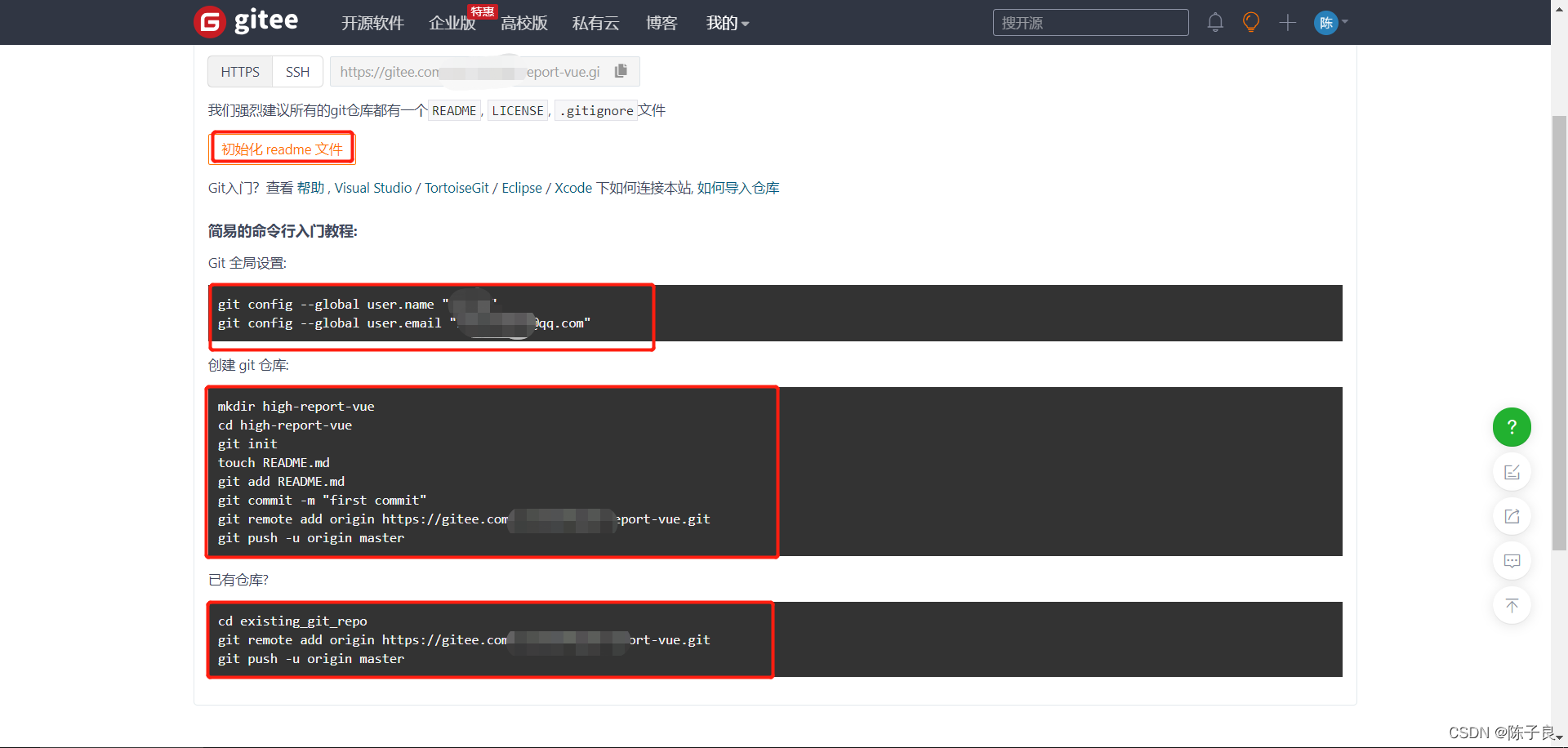Viewport: 1568px width, 748px height.
Task: Click the 'git init' command line
Action: (x=247, y=443)
